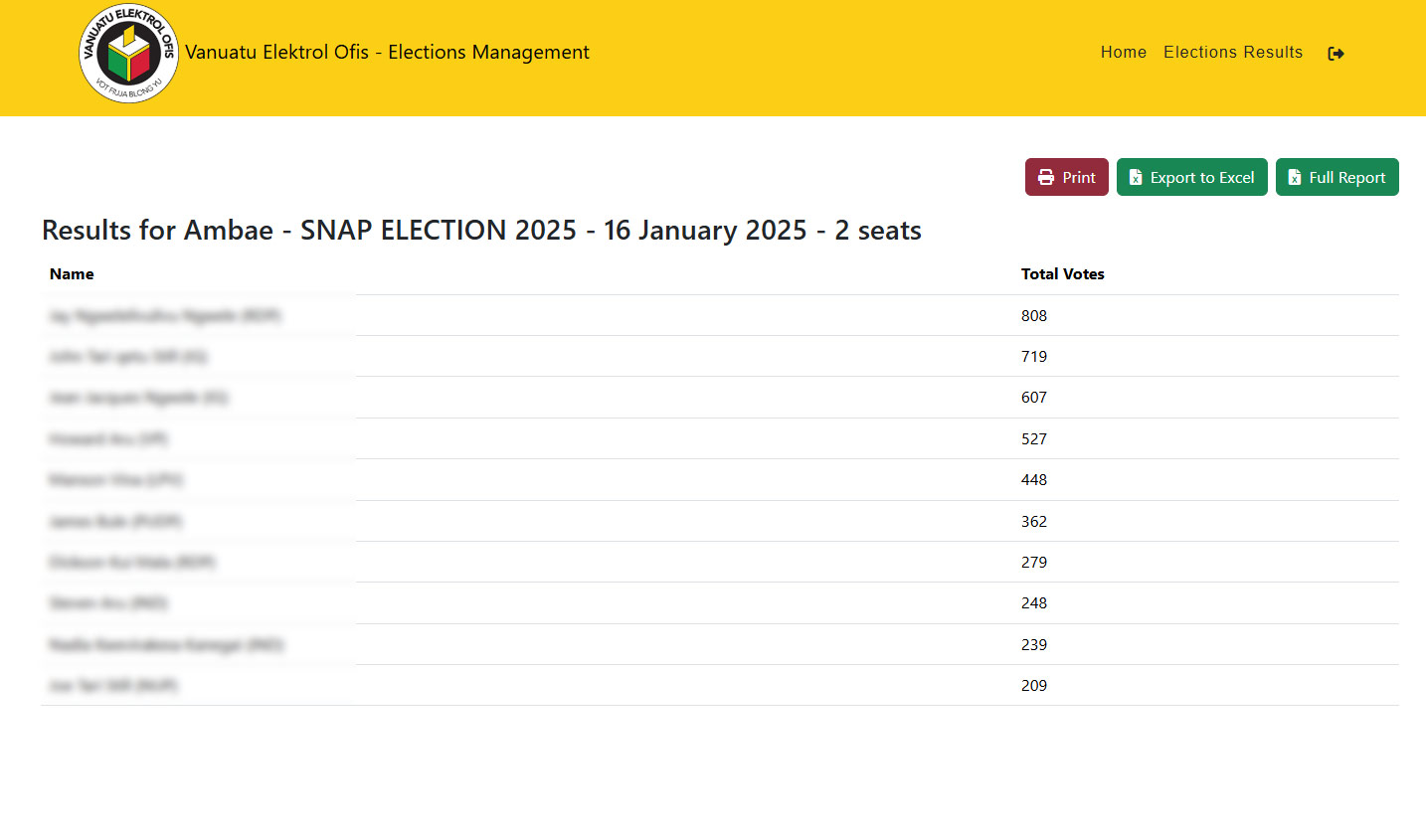Click the 279 vote total
Viewport: 1426px width, 840px height.
(x=1033, y=563)
